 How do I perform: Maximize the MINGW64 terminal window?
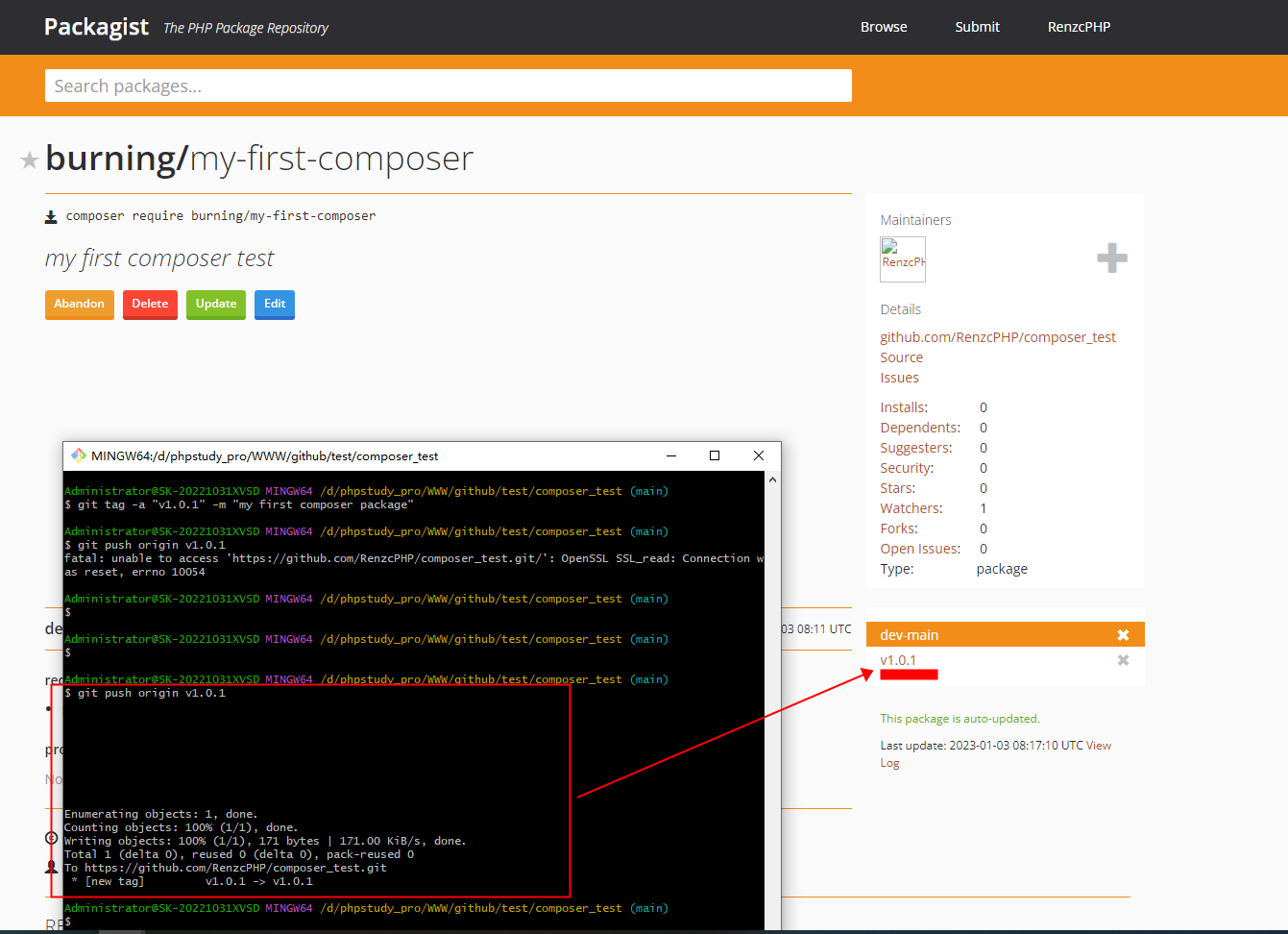coord(715,455)
